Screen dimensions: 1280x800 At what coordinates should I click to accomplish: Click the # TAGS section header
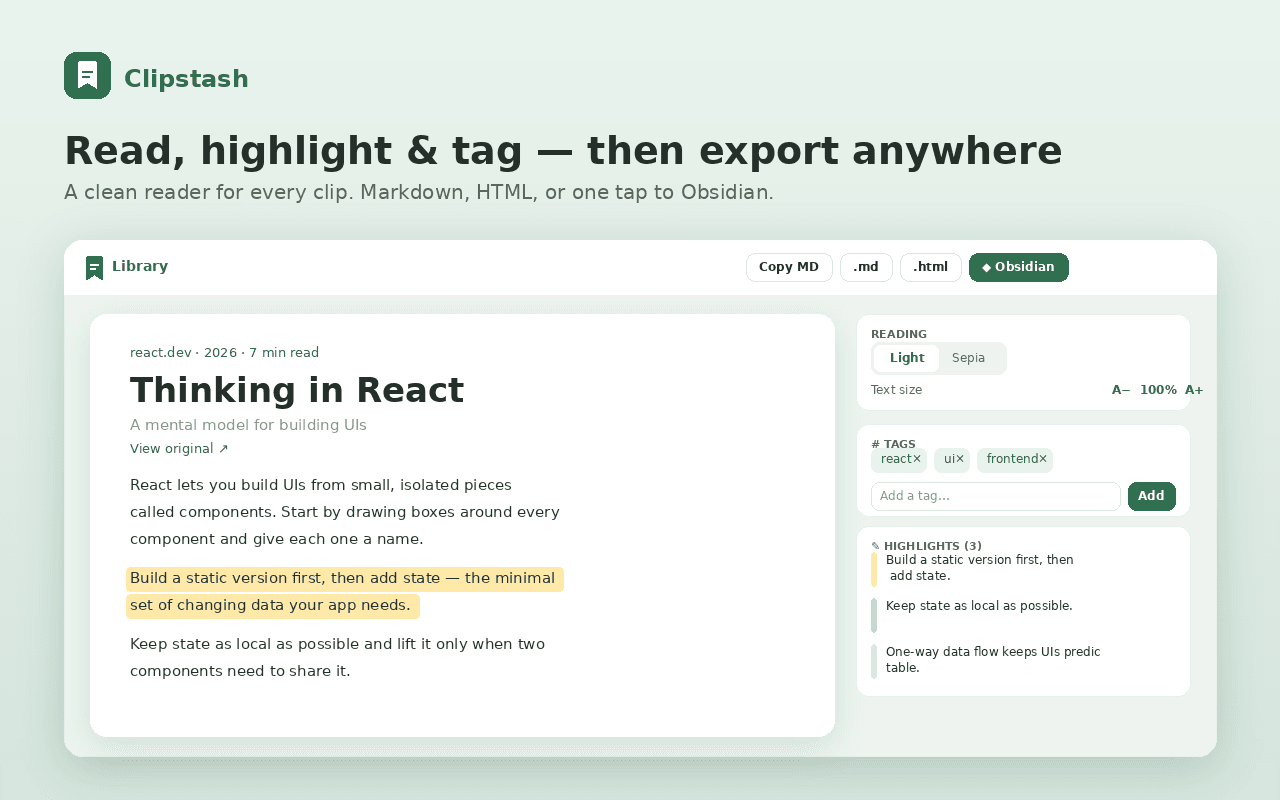pos(893,444)
